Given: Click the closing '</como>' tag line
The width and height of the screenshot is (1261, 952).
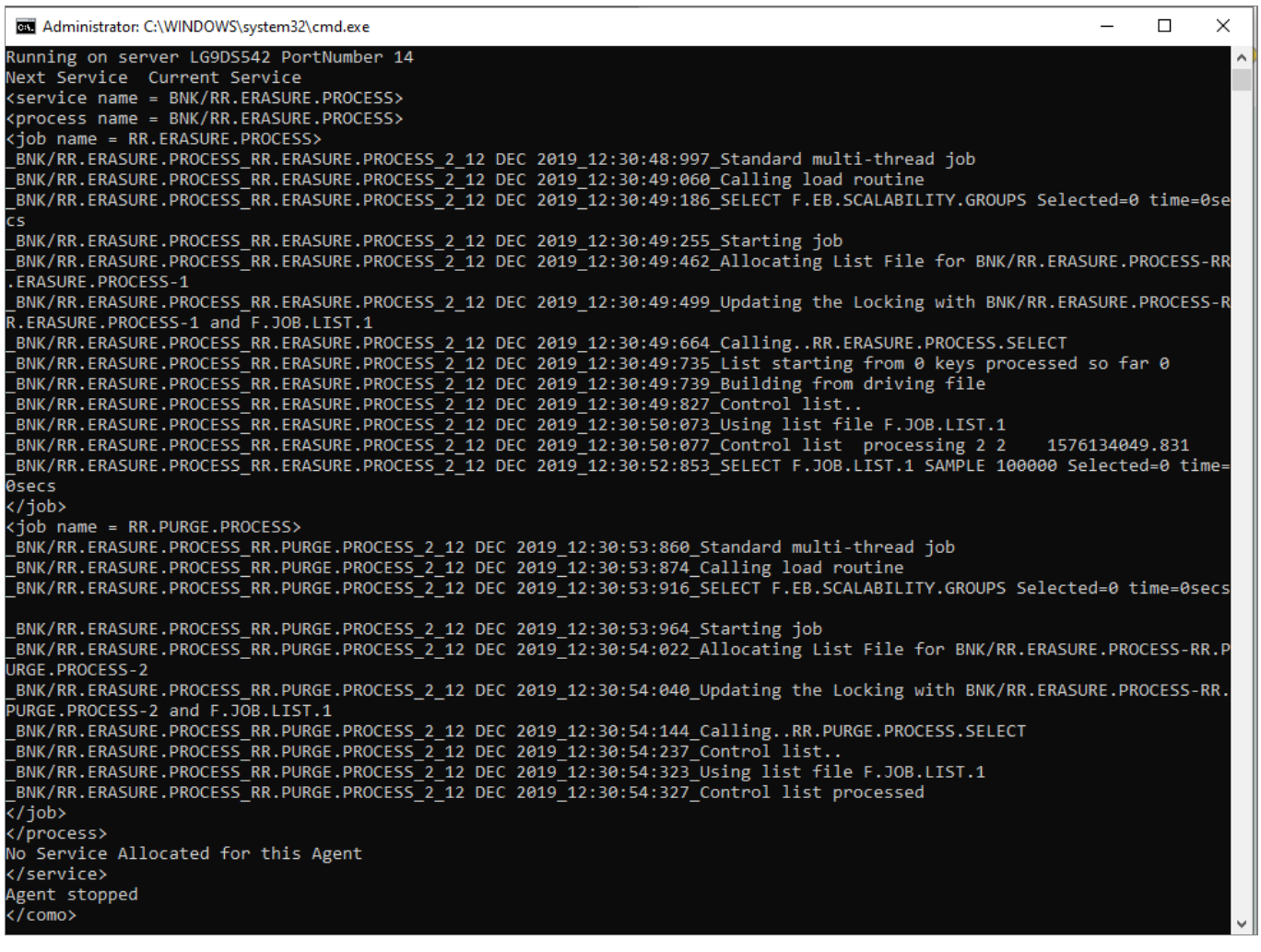Looking at the screenshot, I should pos(41,915).
